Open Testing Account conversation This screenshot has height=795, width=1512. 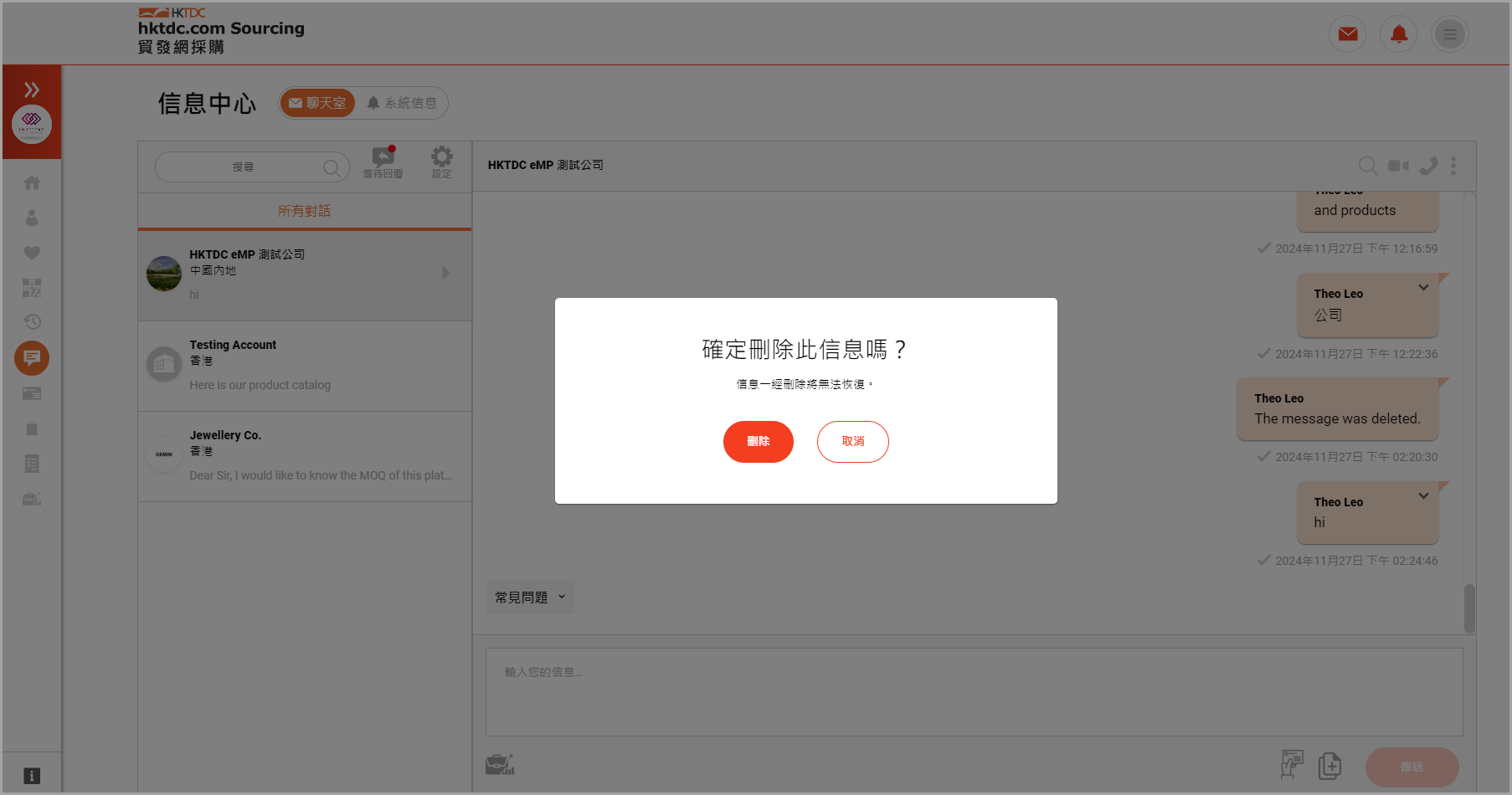click(x=305, y=366)
